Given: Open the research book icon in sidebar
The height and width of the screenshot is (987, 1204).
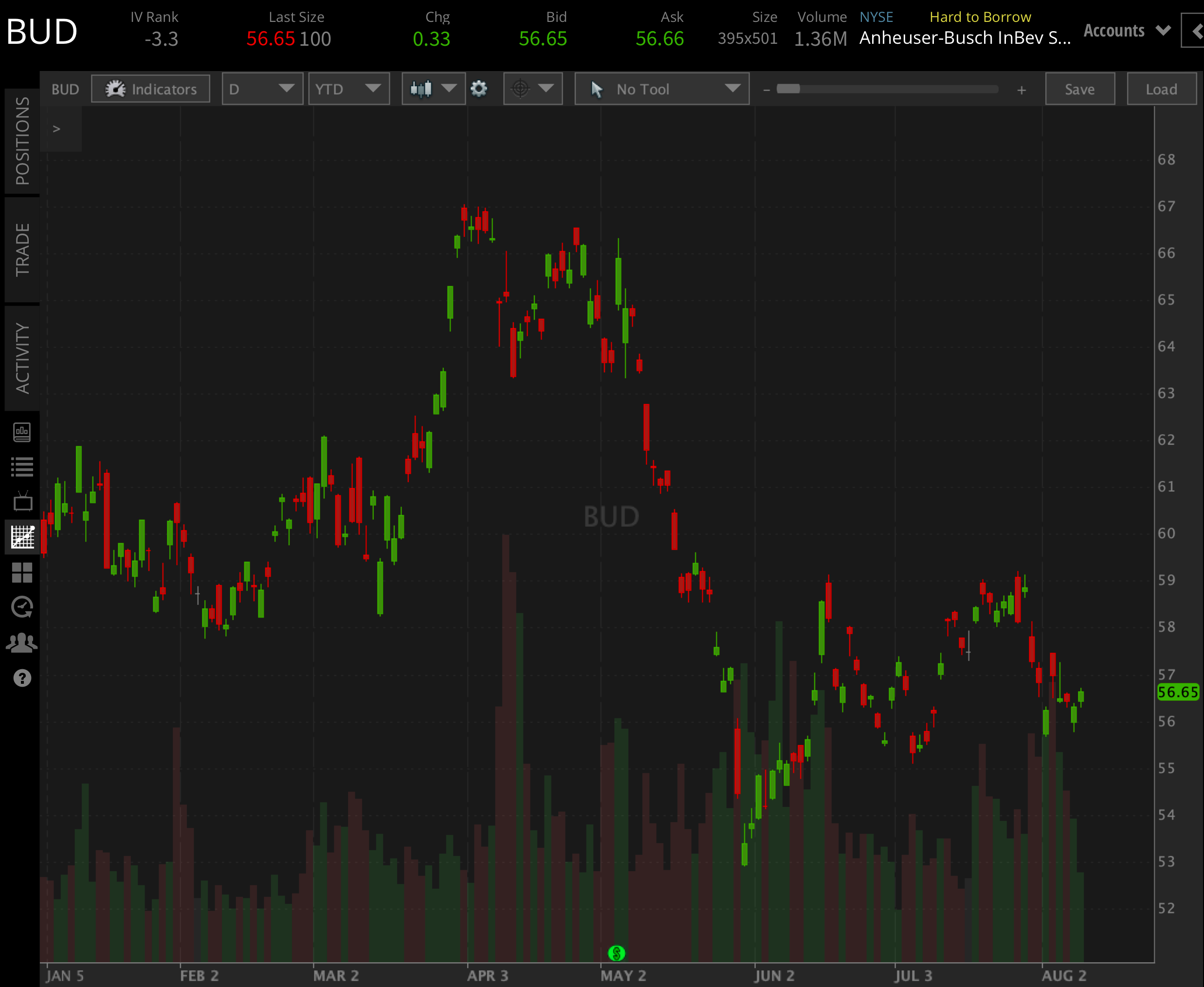Looking at the screenshot, I should pyautogui.click(x=21, y=433).
